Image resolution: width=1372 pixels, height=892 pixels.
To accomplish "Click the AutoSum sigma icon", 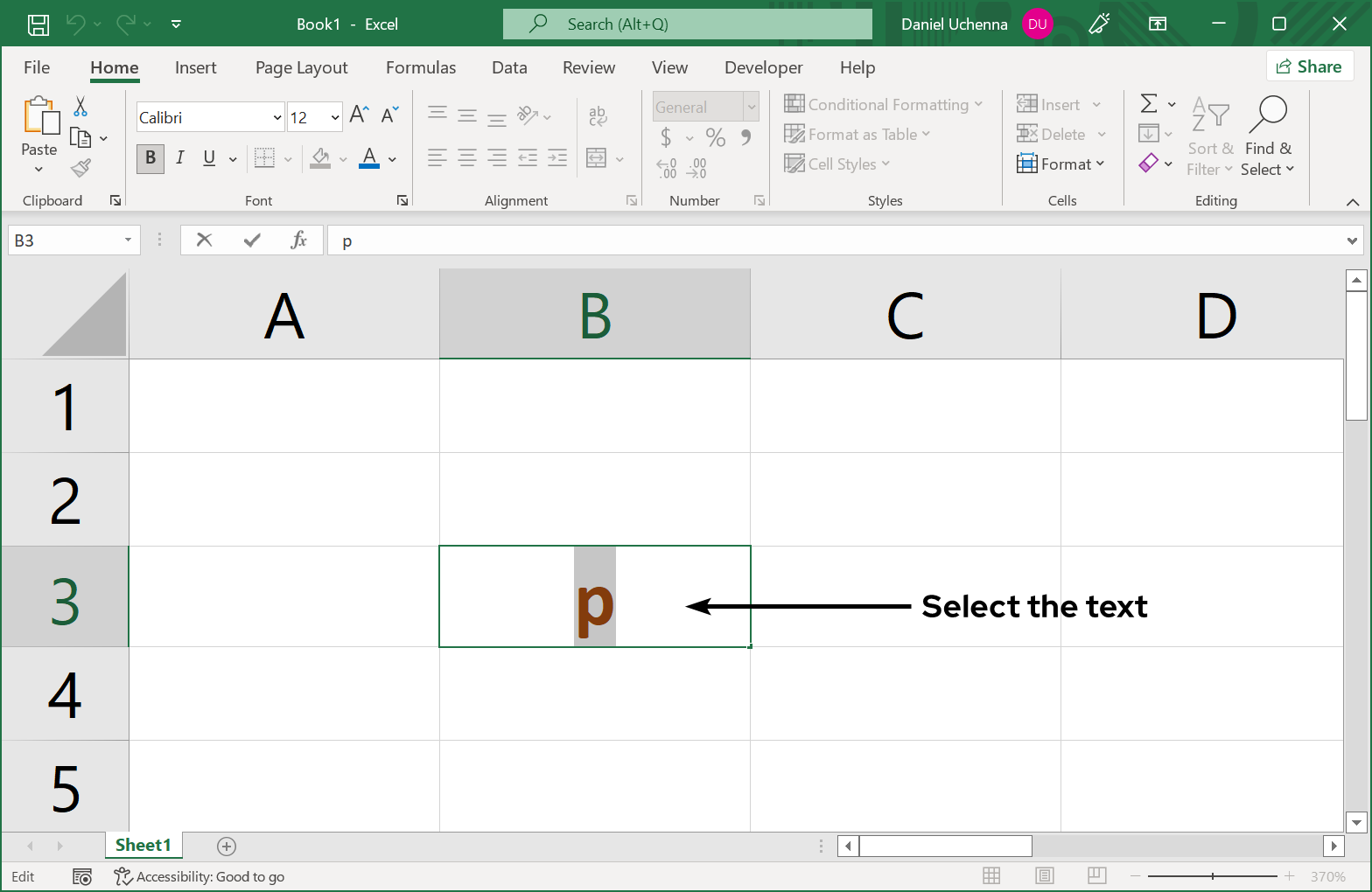I will pyautogui.click(x=1149, y=104).
